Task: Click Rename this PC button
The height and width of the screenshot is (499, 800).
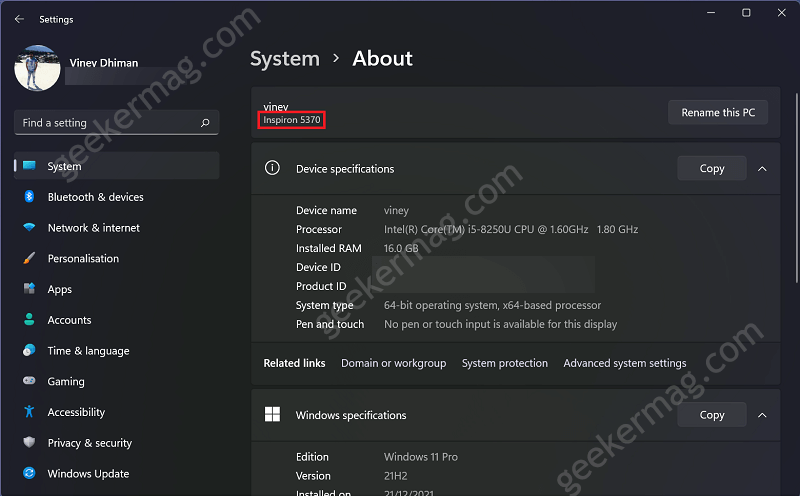Action: click(718, 112)
